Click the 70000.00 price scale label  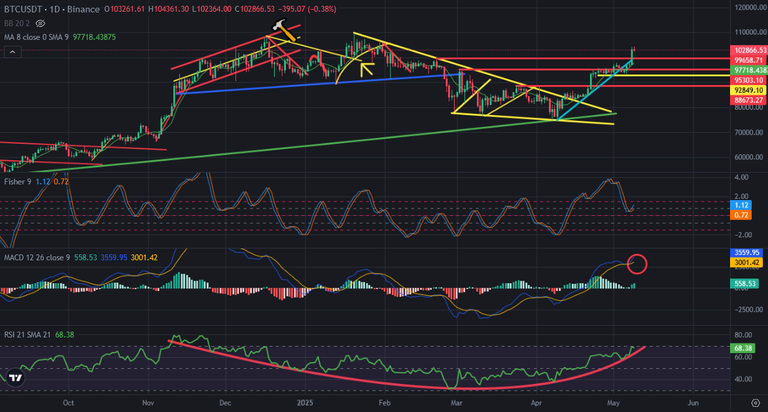click(x=749, y=132)
